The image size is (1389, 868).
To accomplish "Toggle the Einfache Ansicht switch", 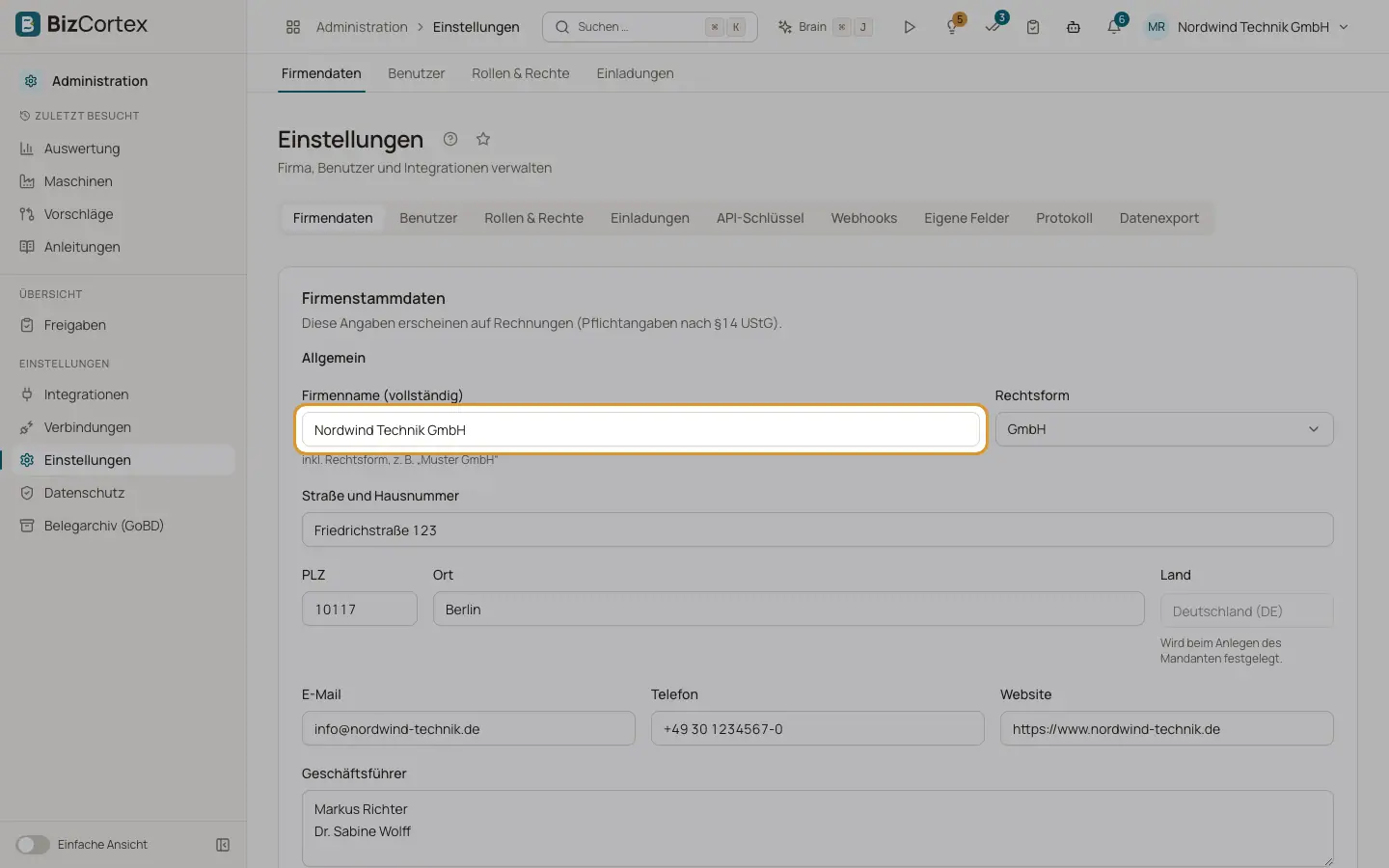I will click(x=32, y=845).
